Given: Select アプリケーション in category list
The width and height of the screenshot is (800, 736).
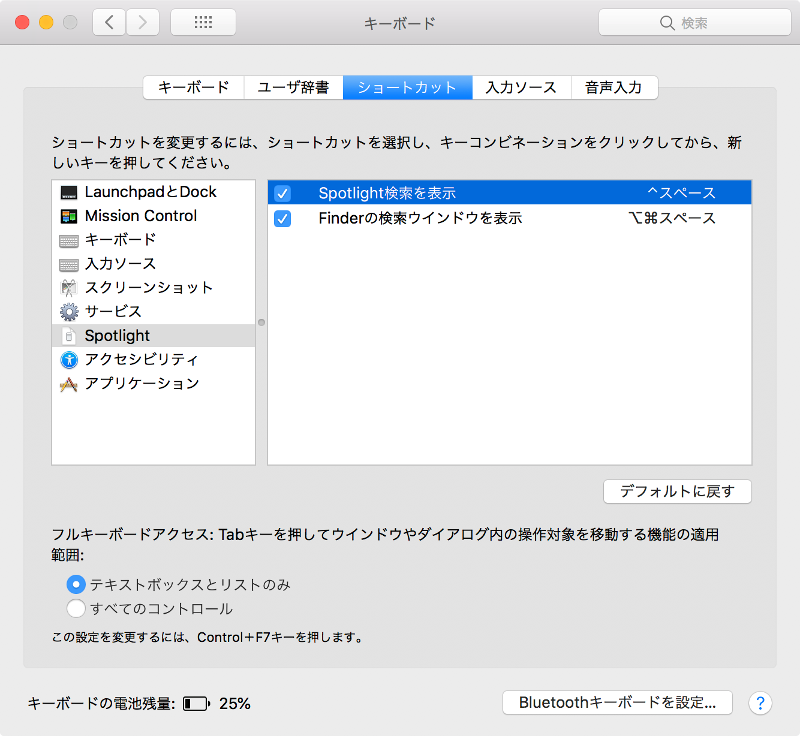Looking at the screenshot, I should 154,384.
